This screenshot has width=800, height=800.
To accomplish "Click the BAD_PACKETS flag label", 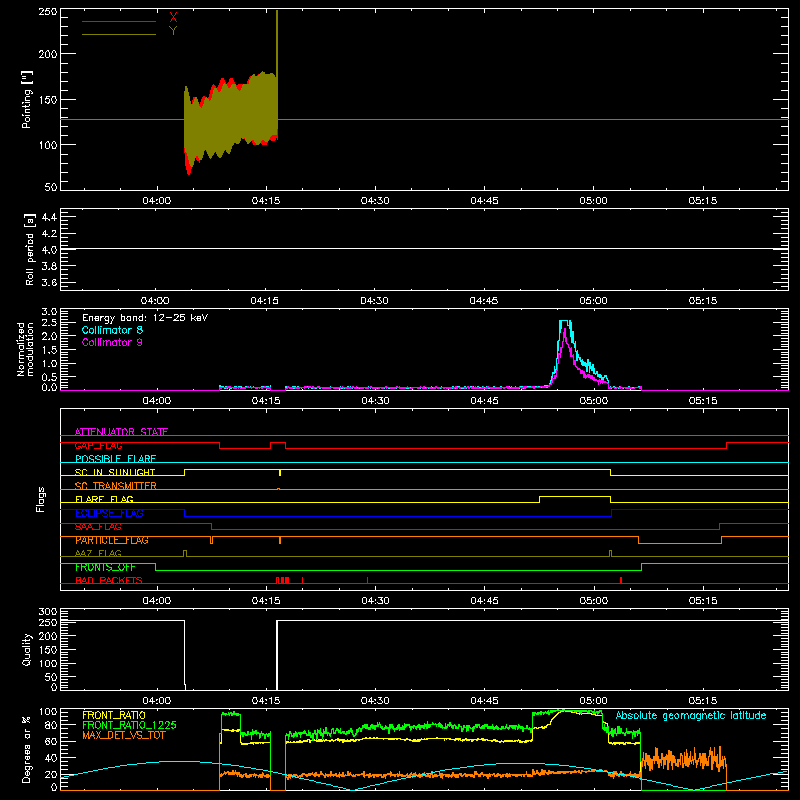I will (109, 580).
